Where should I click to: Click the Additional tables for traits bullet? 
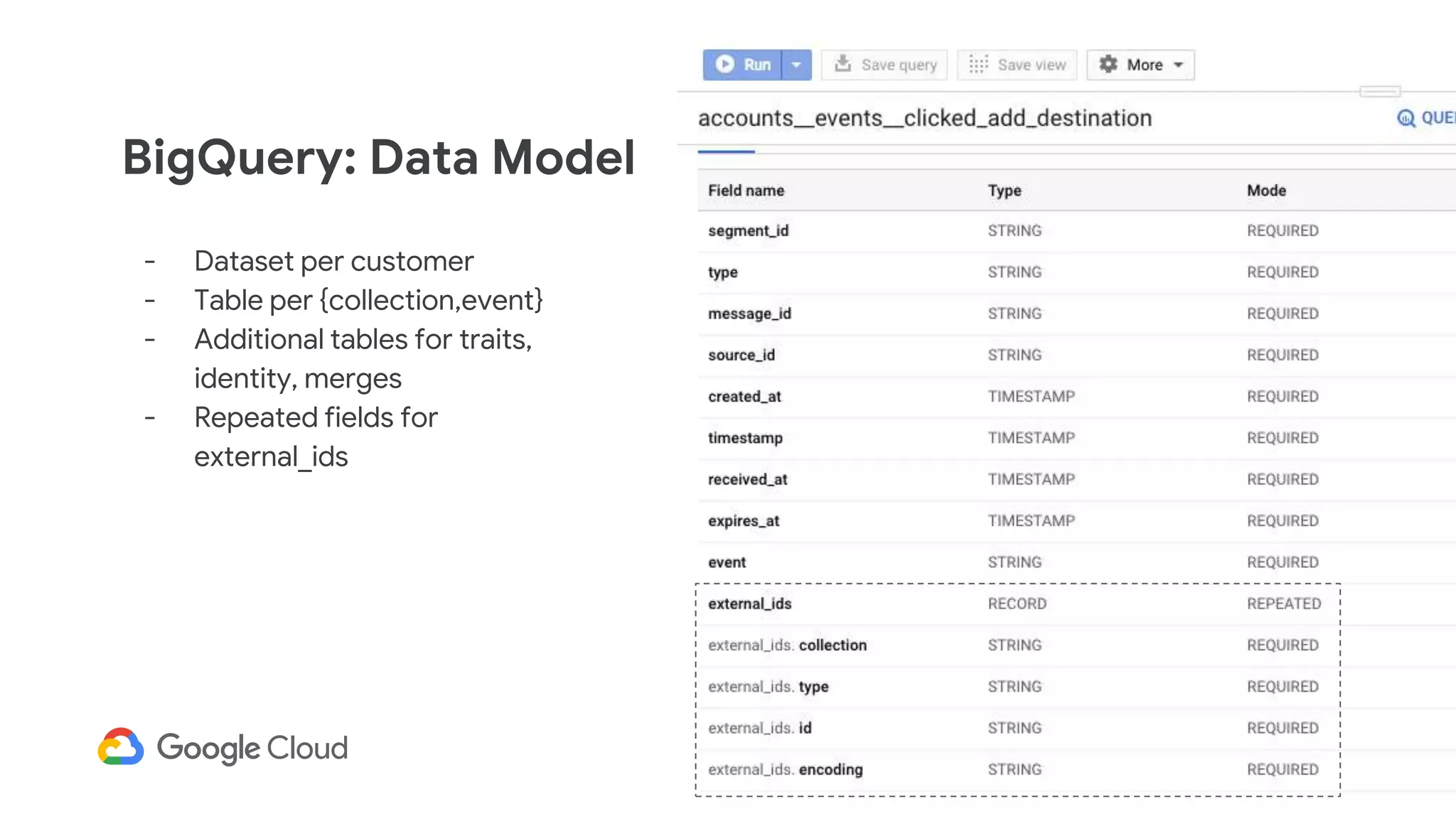363,359
